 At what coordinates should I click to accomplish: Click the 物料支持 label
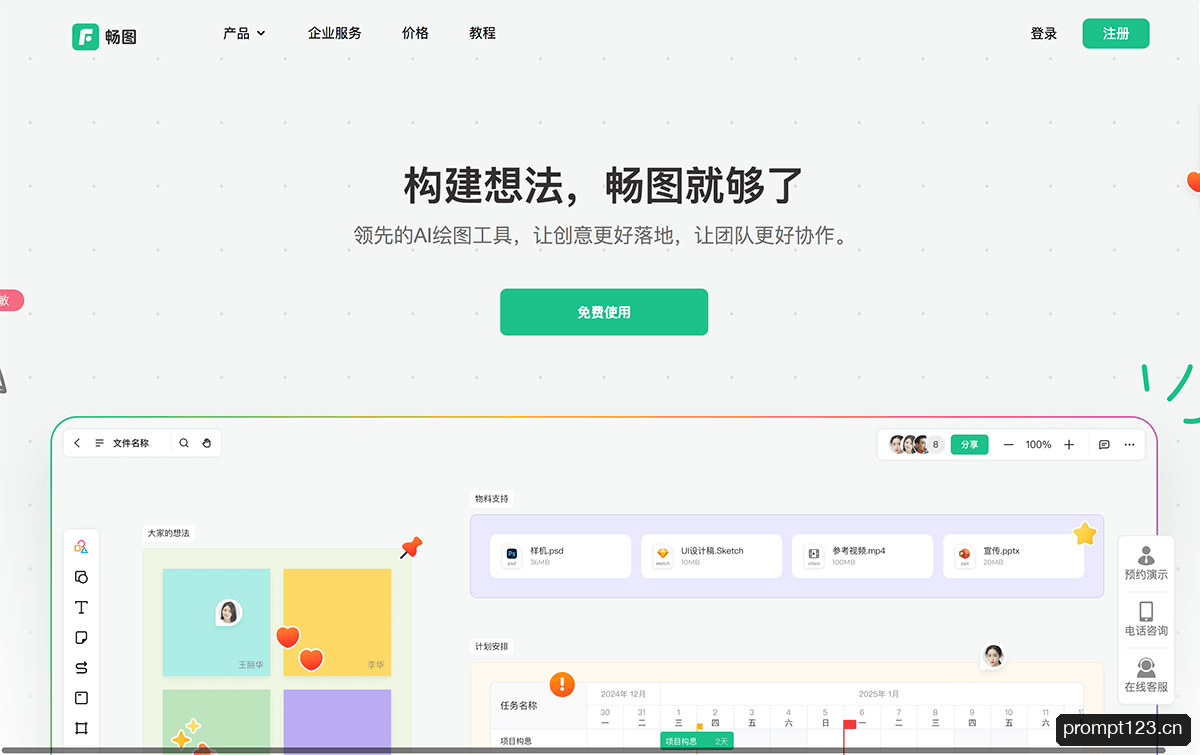[x=492, y=498]
